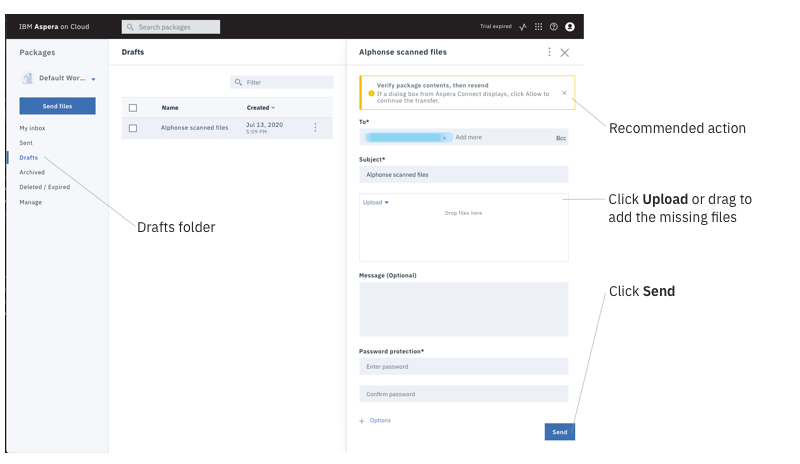The height and width of the screenshot is (464, 800).
Task: Open the Upload dropdown
Action: pyautogui.click(x=376, y=202)
